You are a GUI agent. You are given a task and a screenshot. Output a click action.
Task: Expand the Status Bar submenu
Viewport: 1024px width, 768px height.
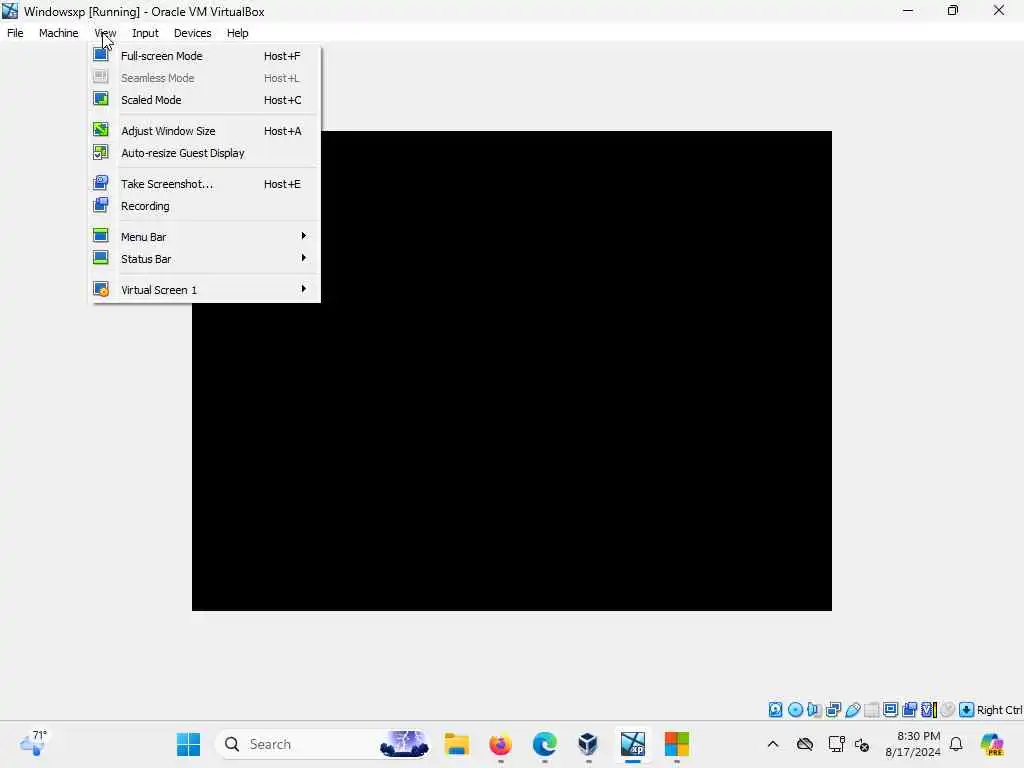204,259
